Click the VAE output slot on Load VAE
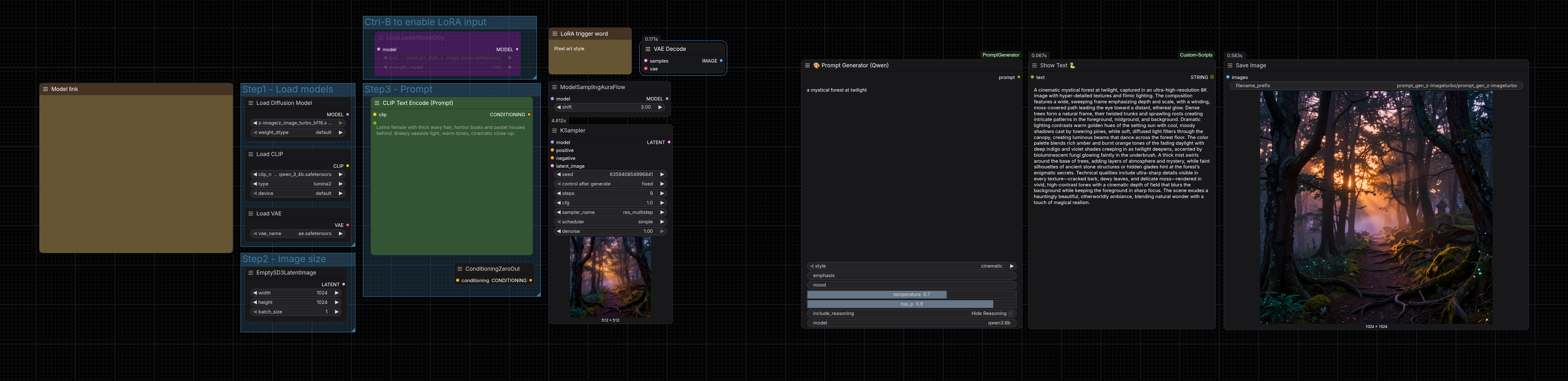This screenshot has width=1568, height=381. 347,225
